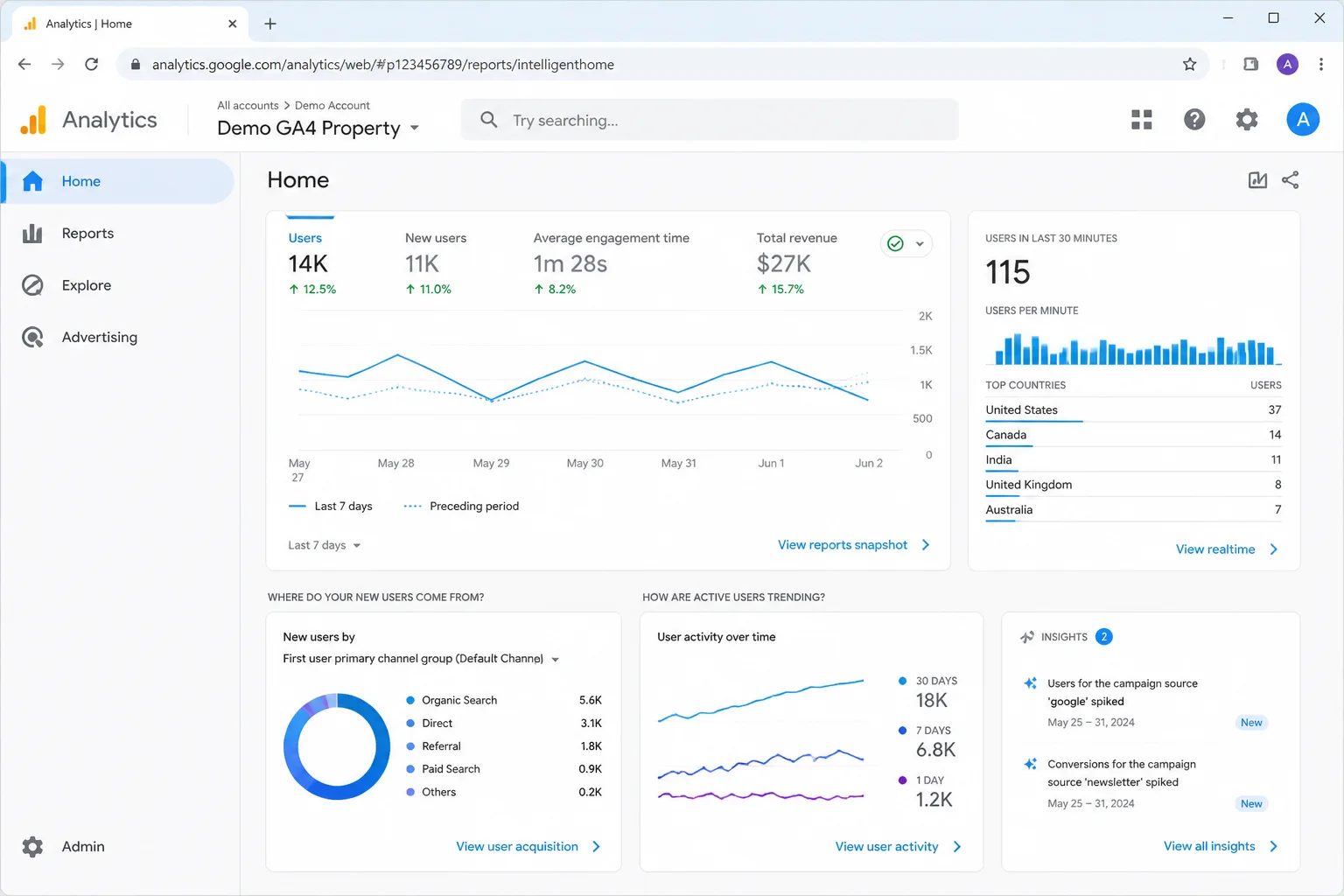Click the Demo Account breadcrumb
This screenshot has width=1344, height=896.
pyautogui.click(x=332, y=106)
